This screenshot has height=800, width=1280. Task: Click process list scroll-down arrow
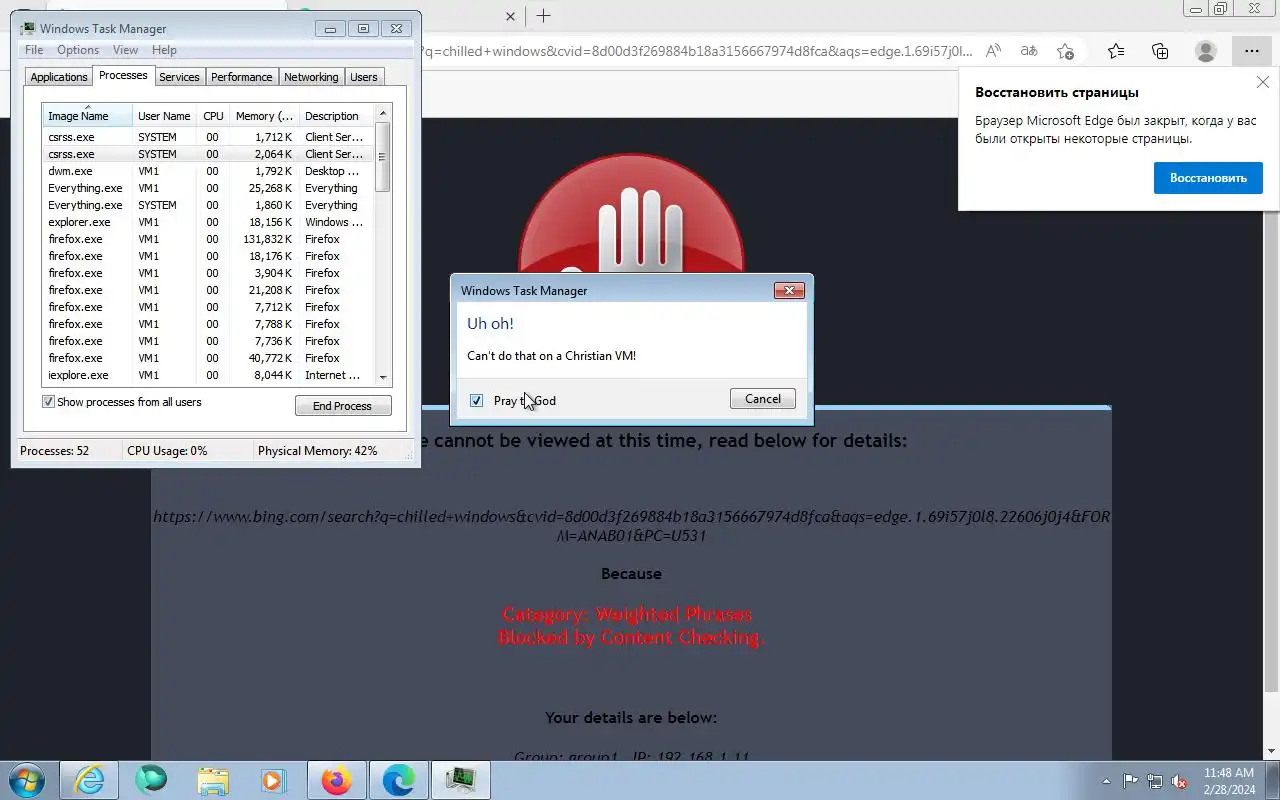pyautogui.click(x=382, y=377)
